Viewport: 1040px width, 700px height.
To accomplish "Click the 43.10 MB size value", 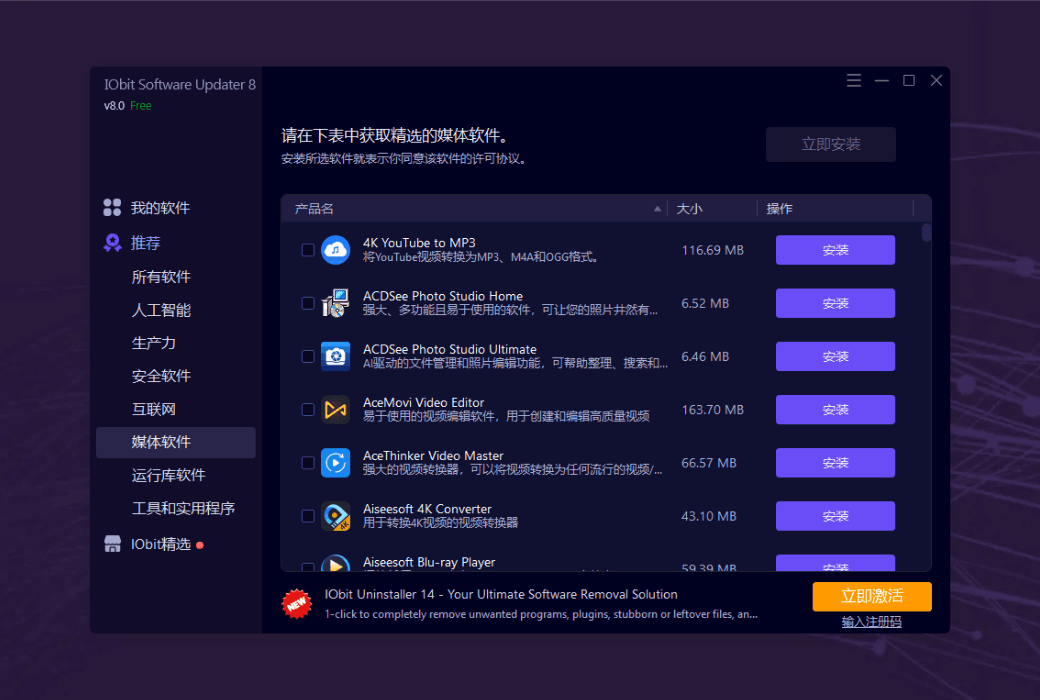I will click(708, 516).
